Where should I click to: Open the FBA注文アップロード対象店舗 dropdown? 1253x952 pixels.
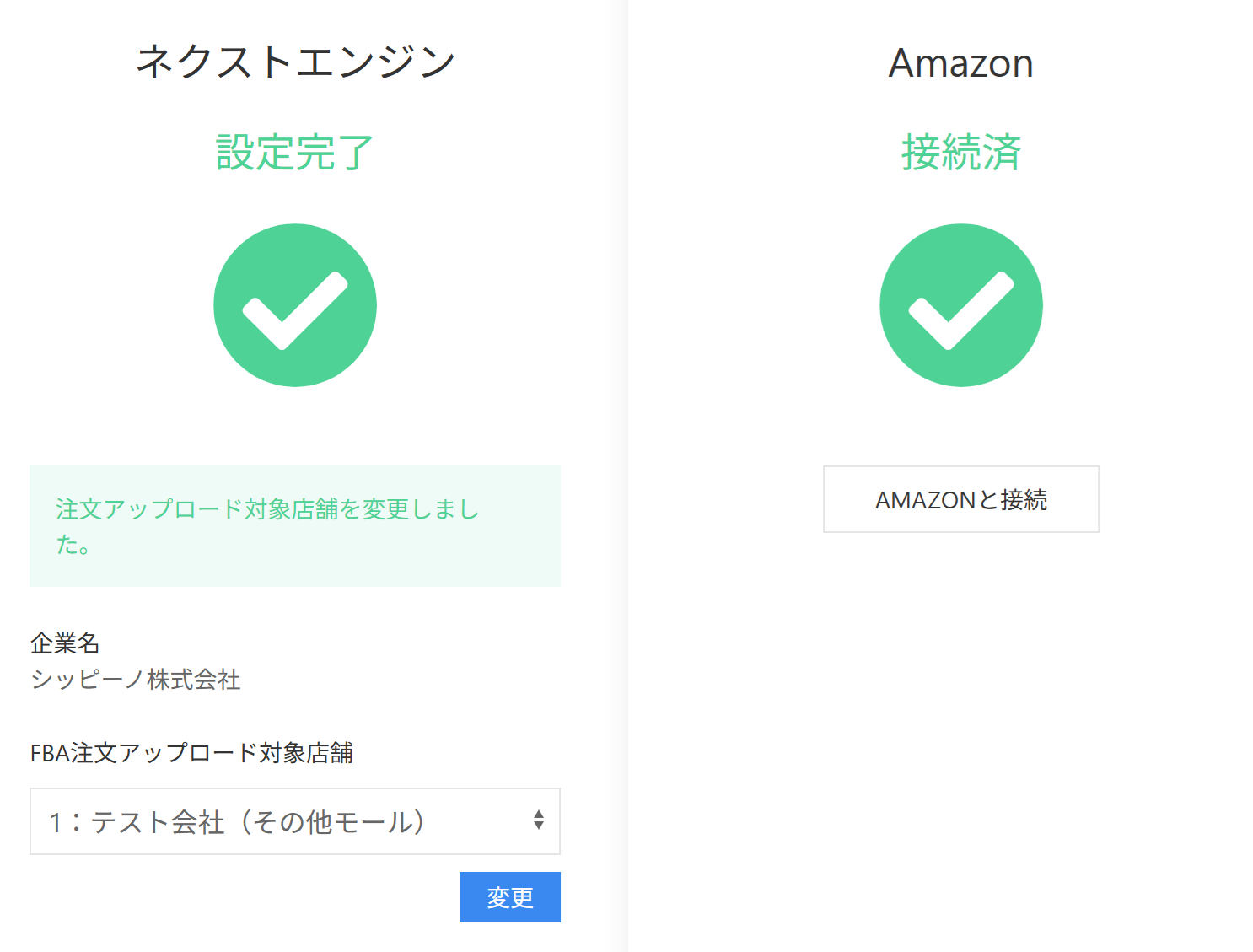point(294,821)
